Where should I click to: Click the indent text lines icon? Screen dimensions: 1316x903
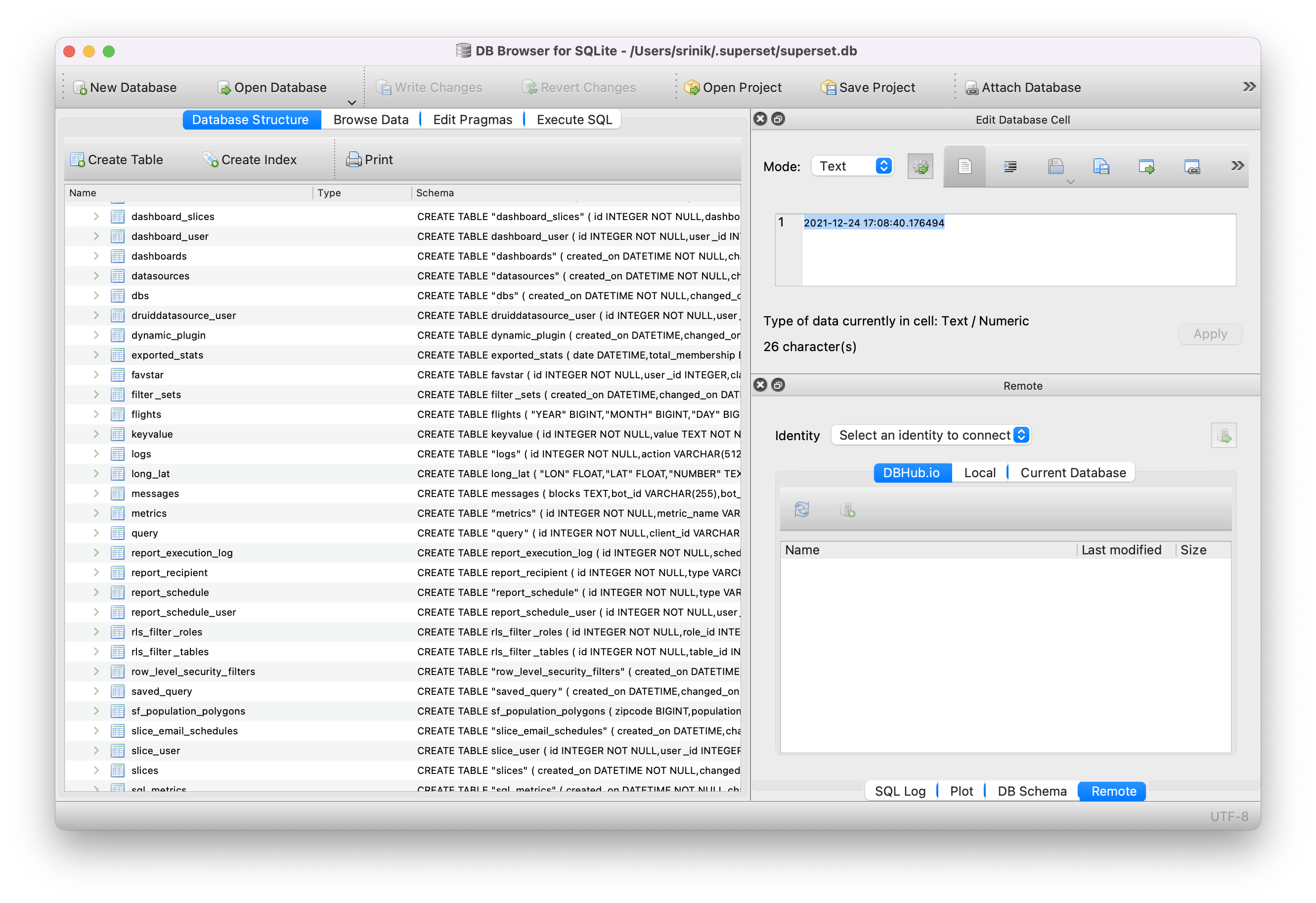[x=1009, y=167]
